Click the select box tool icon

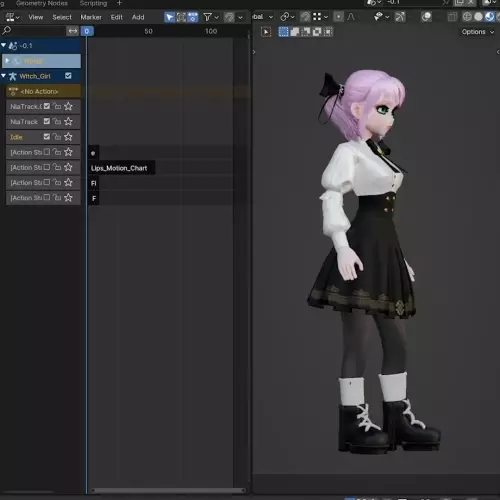coord(266,32)
